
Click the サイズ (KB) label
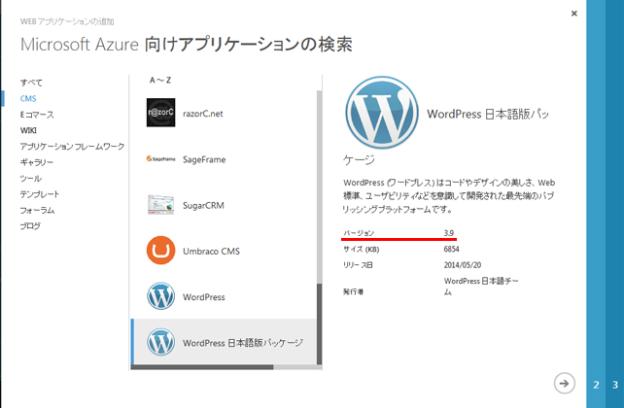tap(361, 249)
